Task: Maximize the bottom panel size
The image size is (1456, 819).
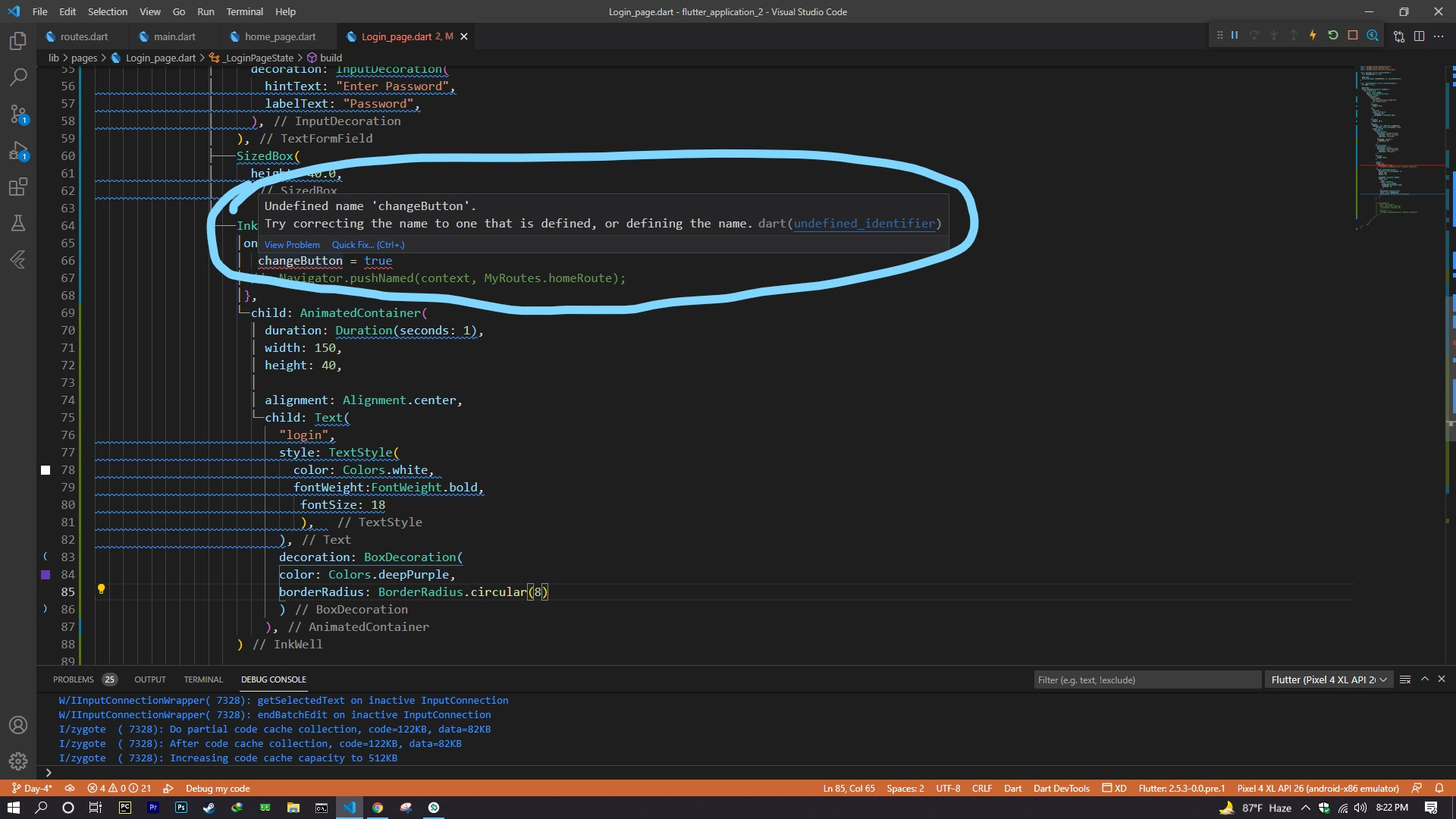Action: pyautogui.click(x=1425, y=679)
